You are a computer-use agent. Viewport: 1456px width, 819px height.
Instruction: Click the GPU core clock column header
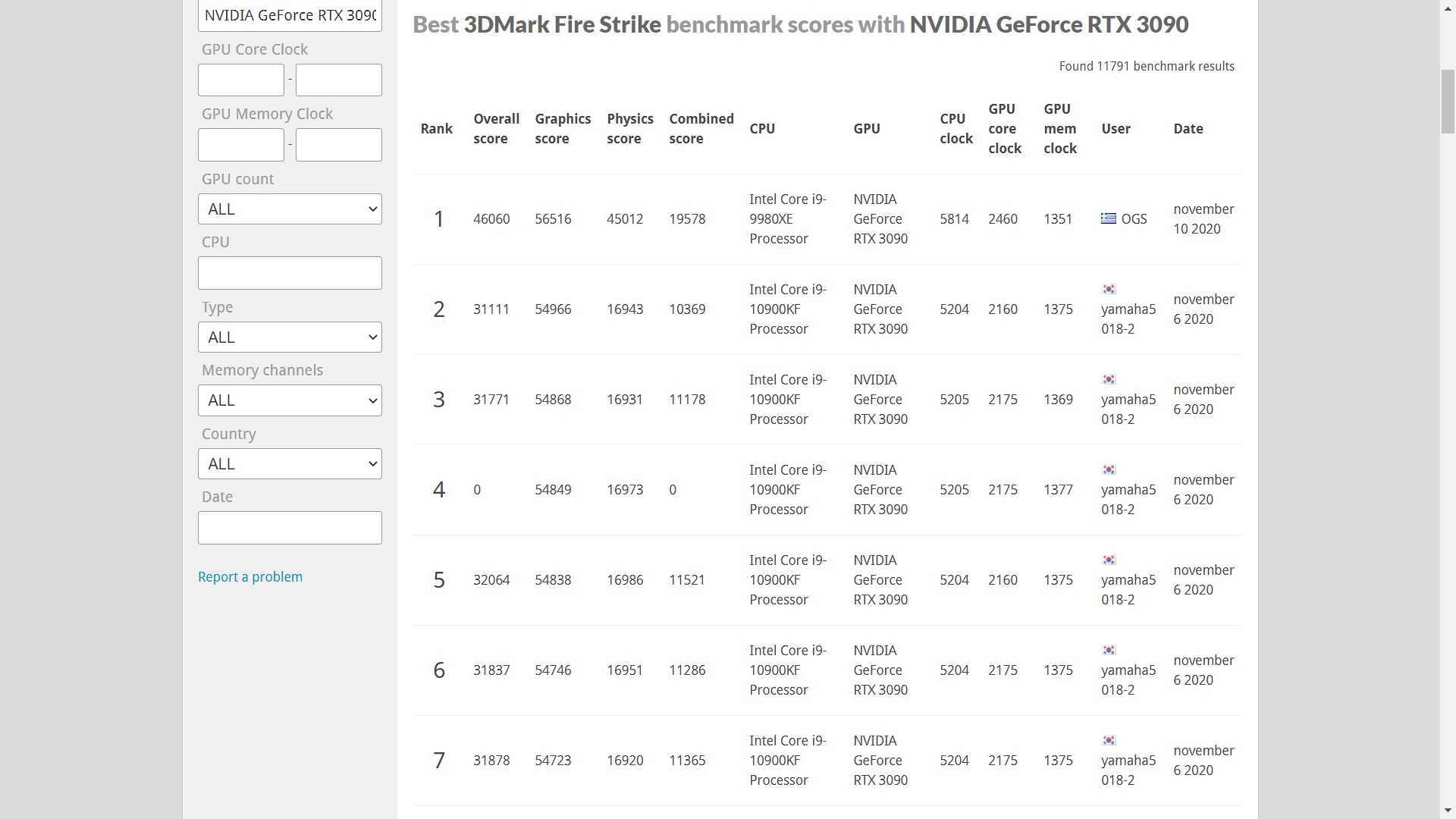[1005, 129]
